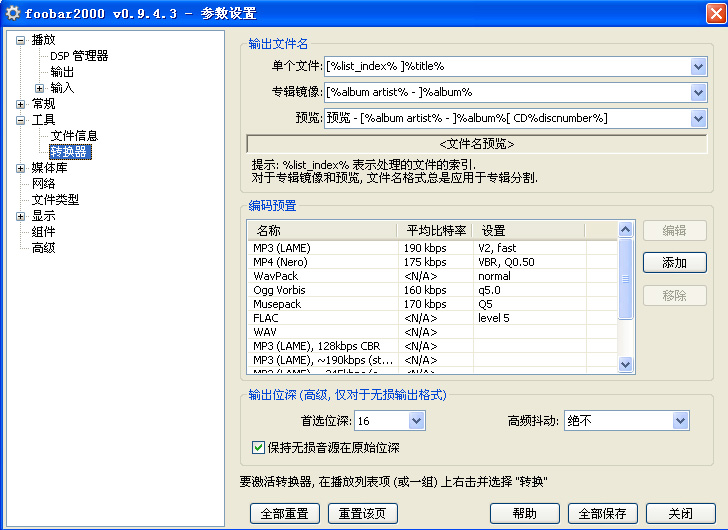Viewport: 728px width, 530px height.
Task: Select 播放 in the tree
Action: coord(44,40)
